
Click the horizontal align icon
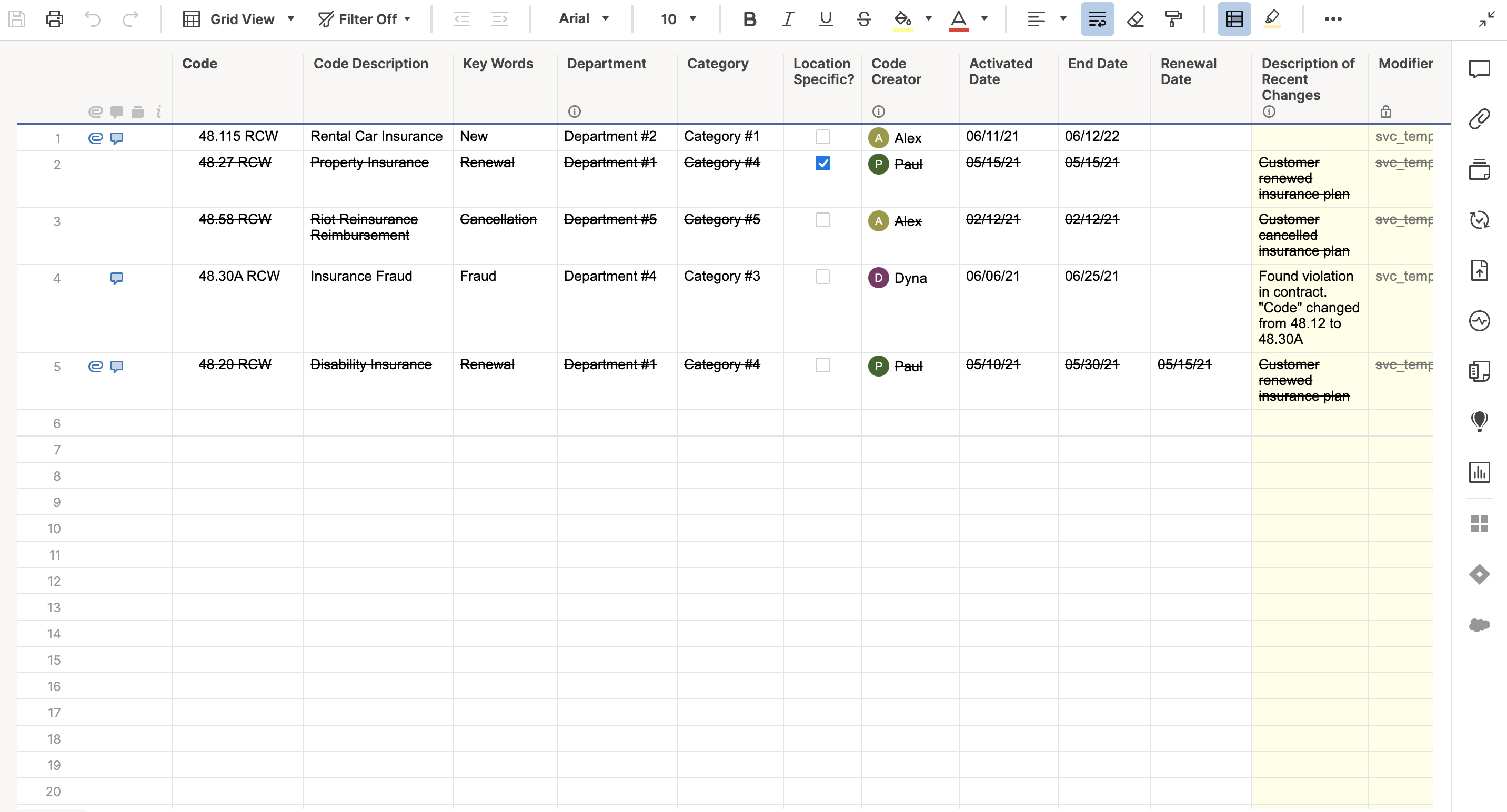coord(1036,19)
